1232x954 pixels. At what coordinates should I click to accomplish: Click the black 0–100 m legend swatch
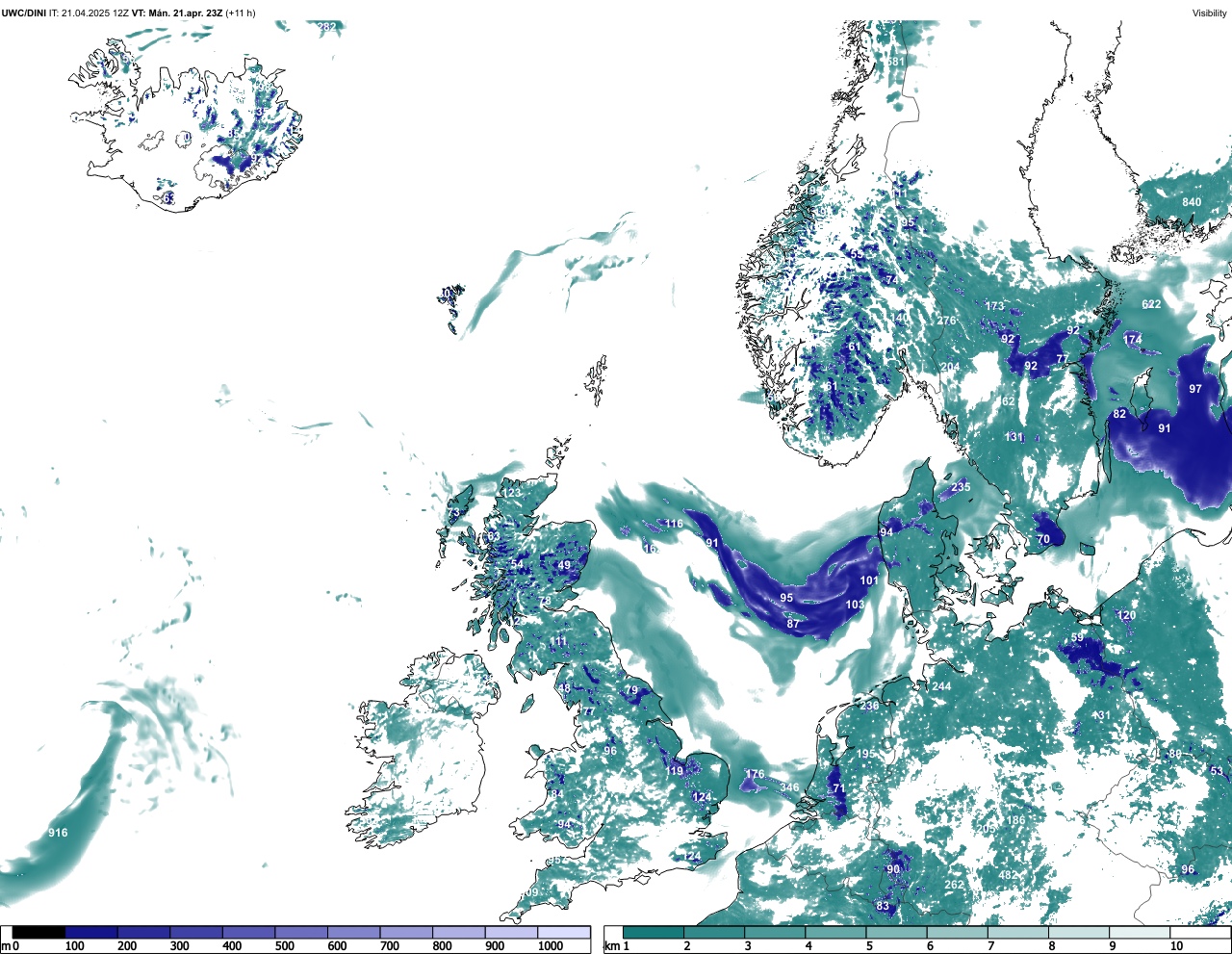[38, 933]
